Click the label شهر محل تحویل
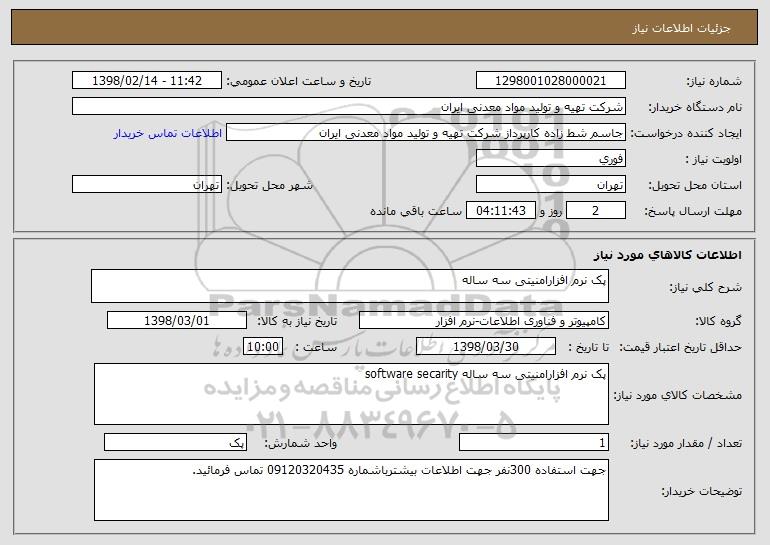 point(269,186)
